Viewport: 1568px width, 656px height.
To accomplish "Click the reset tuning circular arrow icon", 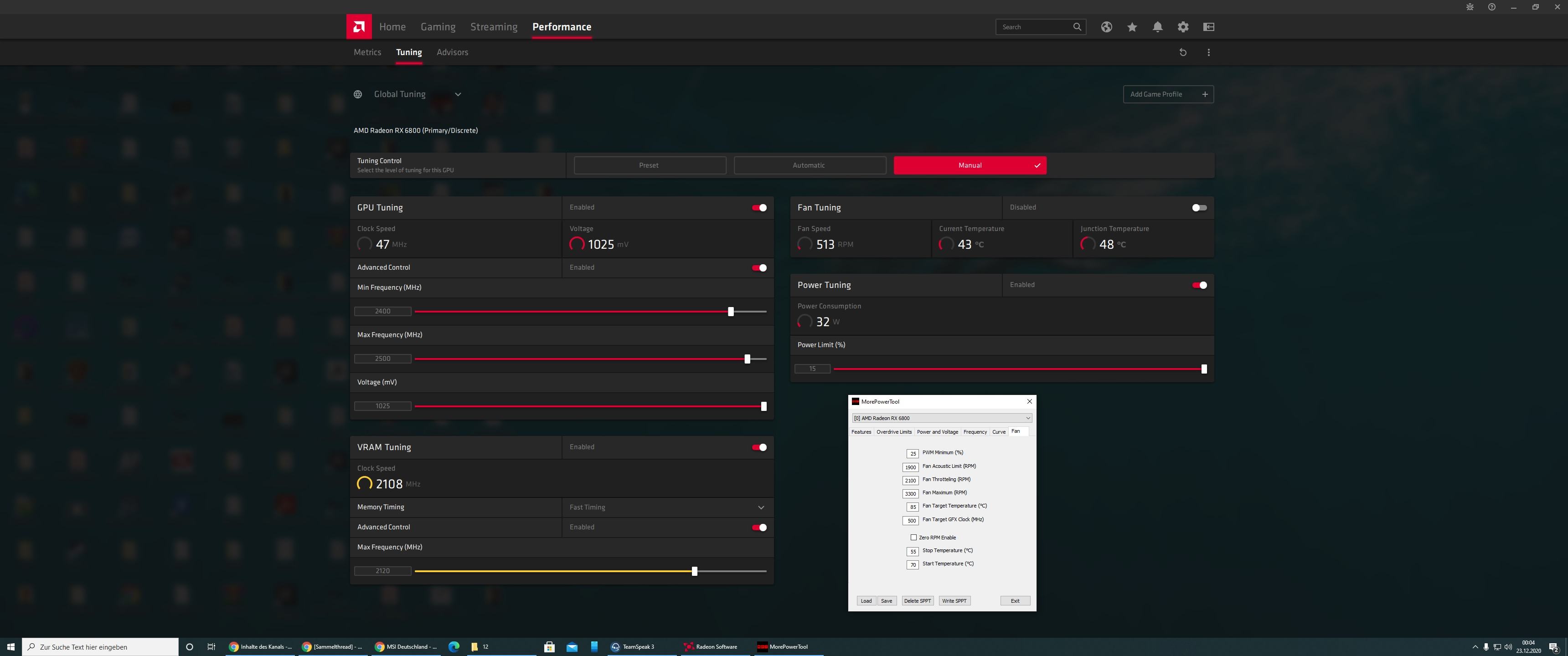I will [1183, 52].
